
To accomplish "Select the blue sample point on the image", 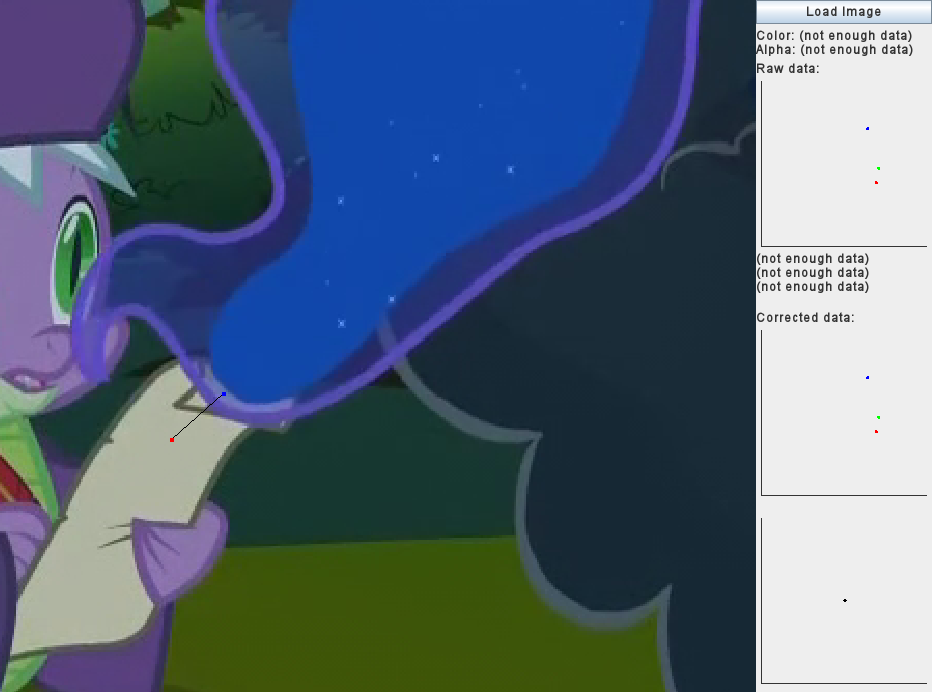I will point(224,394).
